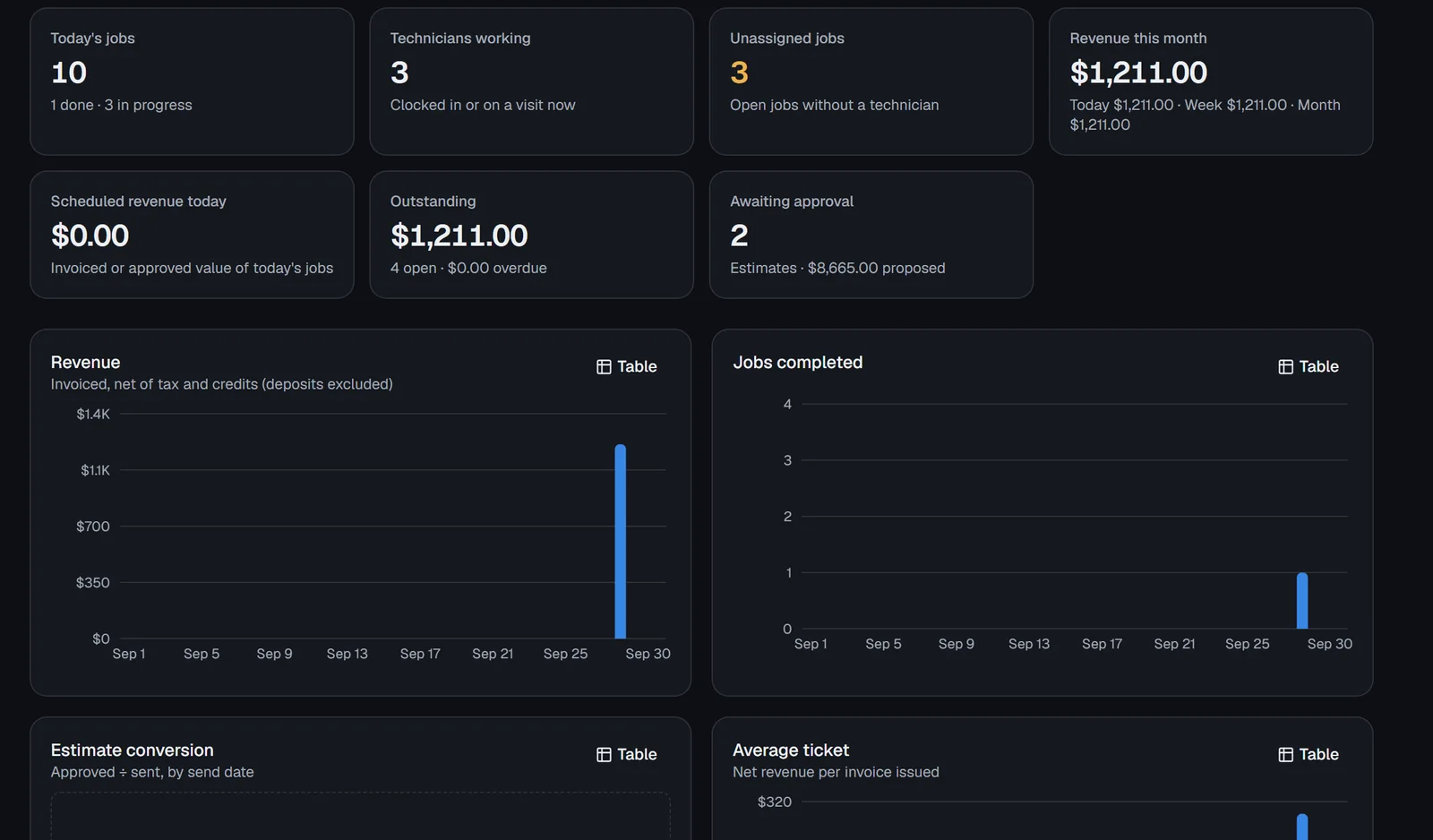
Task: Click the Revenue chart subtitle about deposits excluded
Action: click(x=221, y=384)
